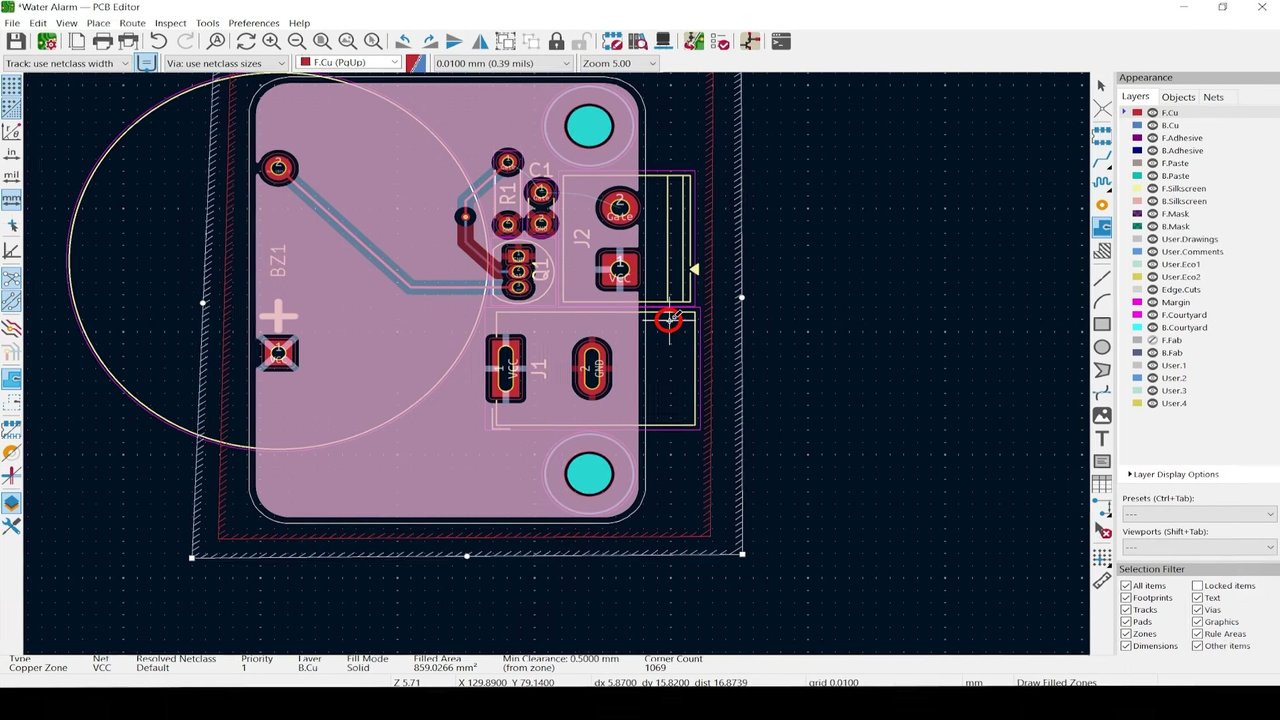Click the Mirror/flip icon
The image size is (1280, 720).
point(480,41)
